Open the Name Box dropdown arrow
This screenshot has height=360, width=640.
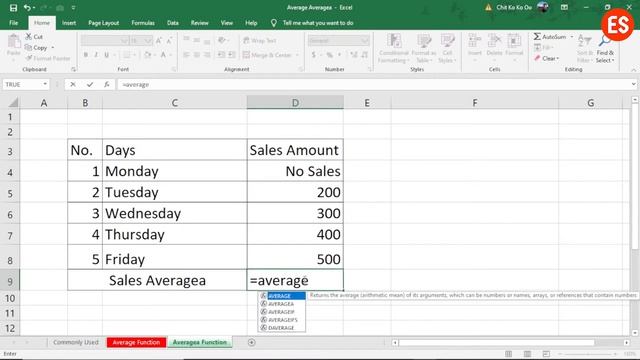tap(45, 84)
